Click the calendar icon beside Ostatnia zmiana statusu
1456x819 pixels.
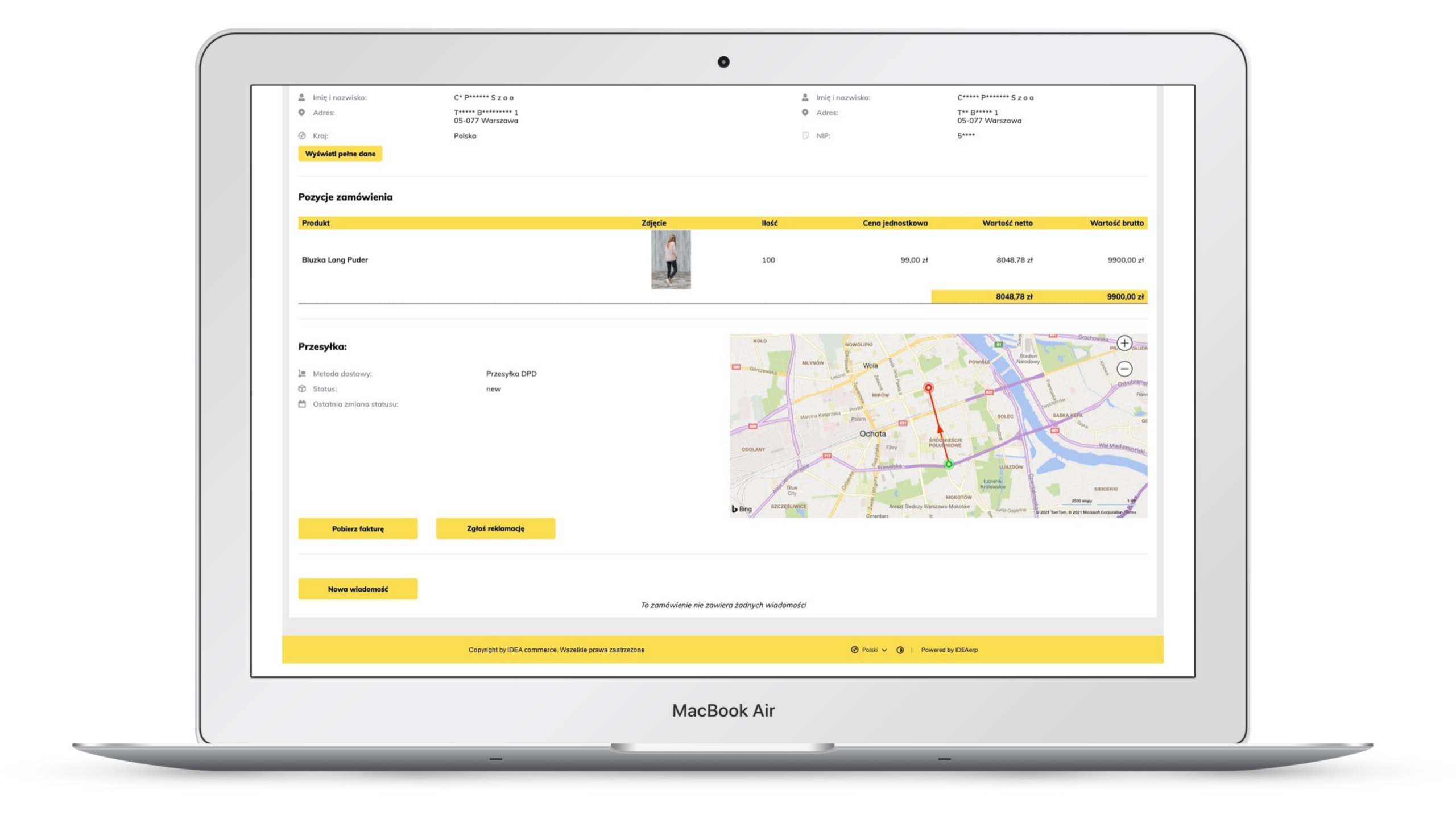click(x=302, y=404)
